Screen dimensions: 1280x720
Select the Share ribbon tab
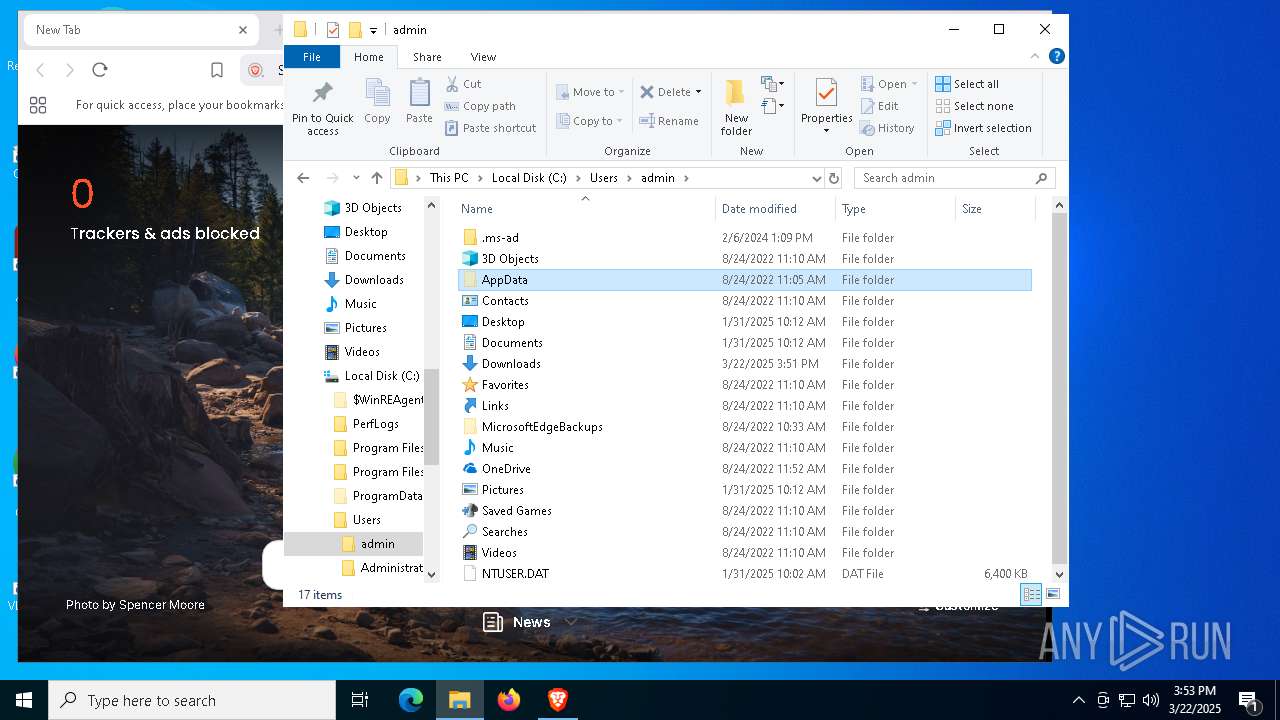tap(427, 57)
